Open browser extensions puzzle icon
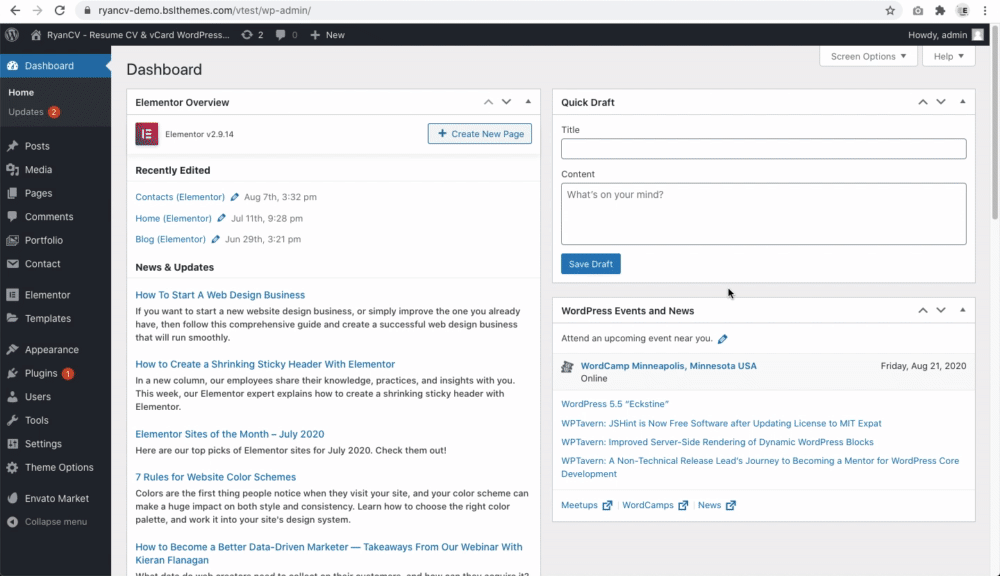Screen dimensions: 1000x576 (939, 10)
